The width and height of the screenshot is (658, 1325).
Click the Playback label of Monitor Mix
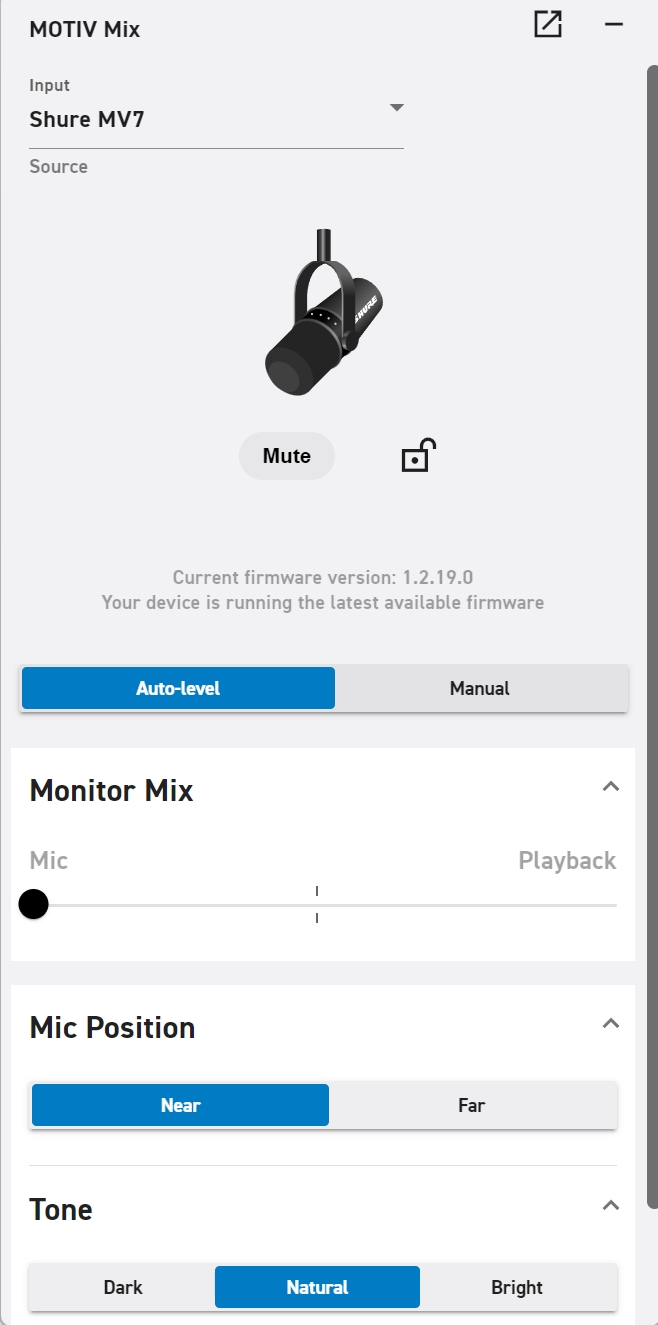[567, 861]
